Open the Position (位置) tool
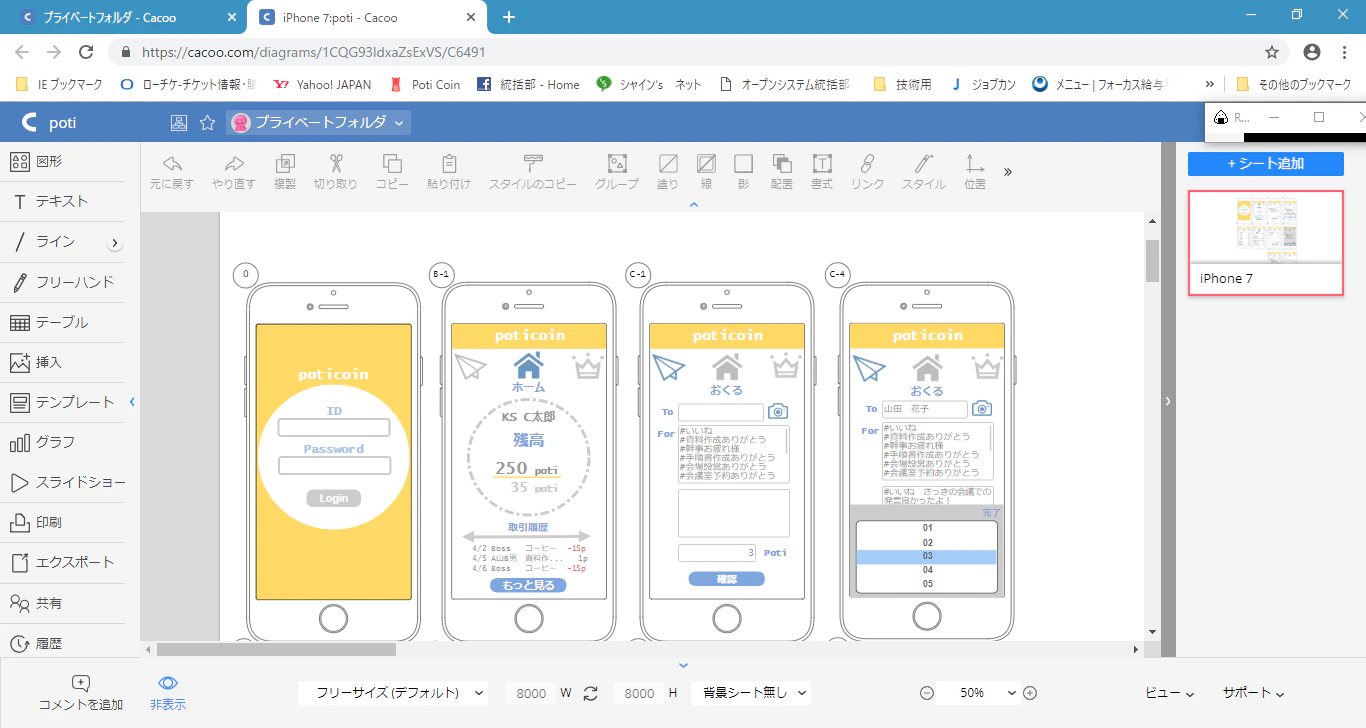 (974, 171)
